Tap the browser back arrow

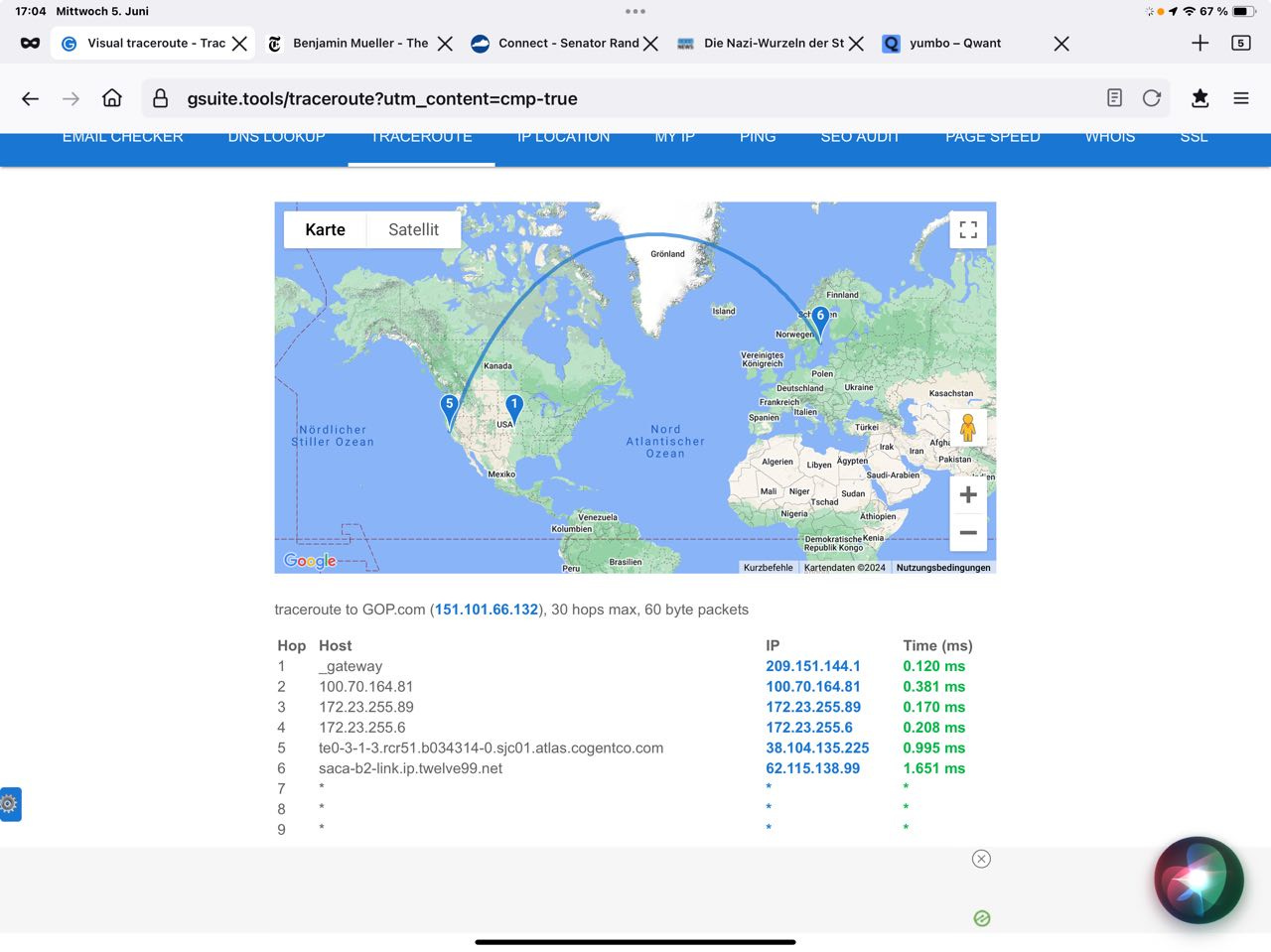pos(30,98)
